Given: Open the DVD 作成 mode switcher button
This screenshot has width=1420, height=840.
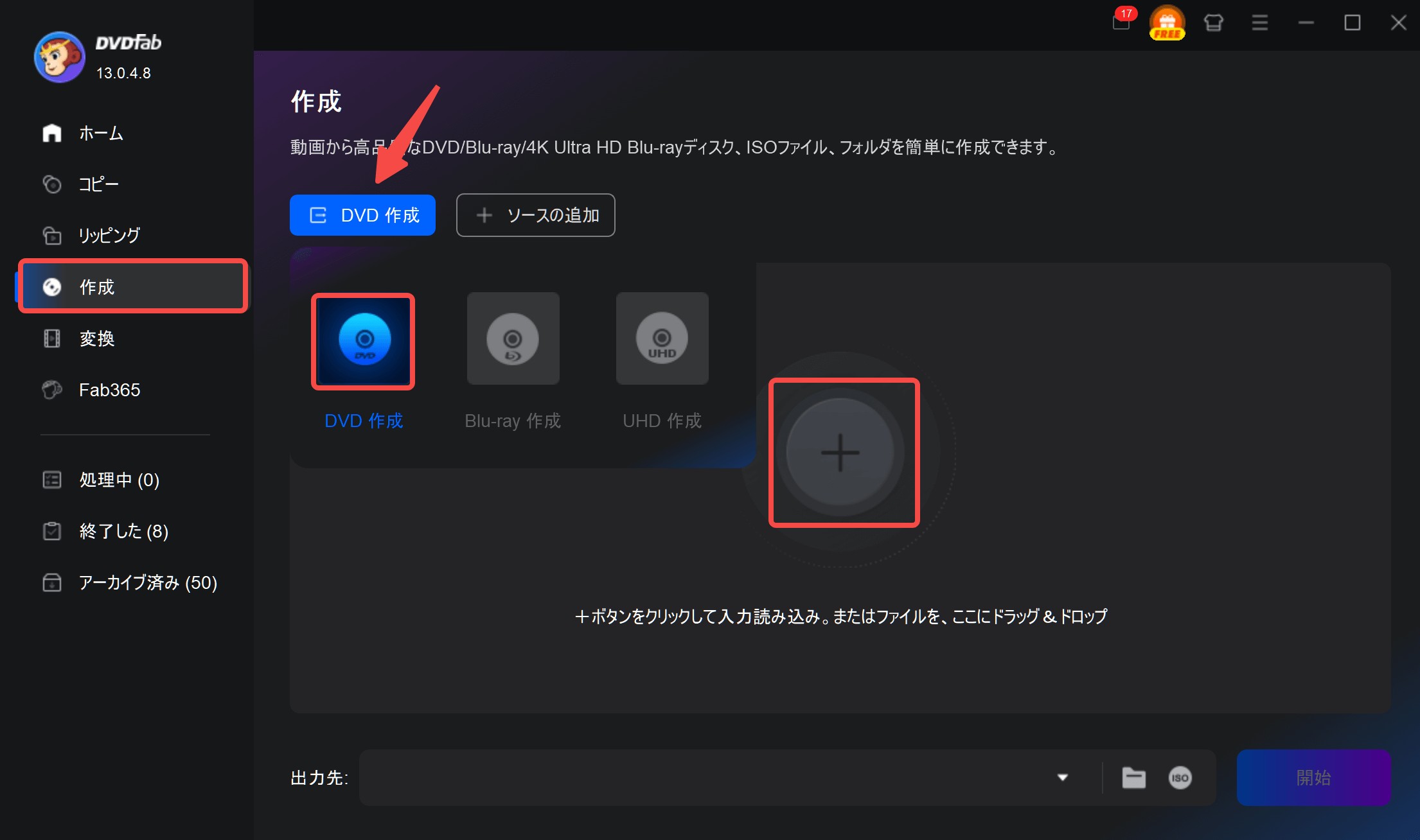Looking at the screenshot, I should click(x=362, y=215).
